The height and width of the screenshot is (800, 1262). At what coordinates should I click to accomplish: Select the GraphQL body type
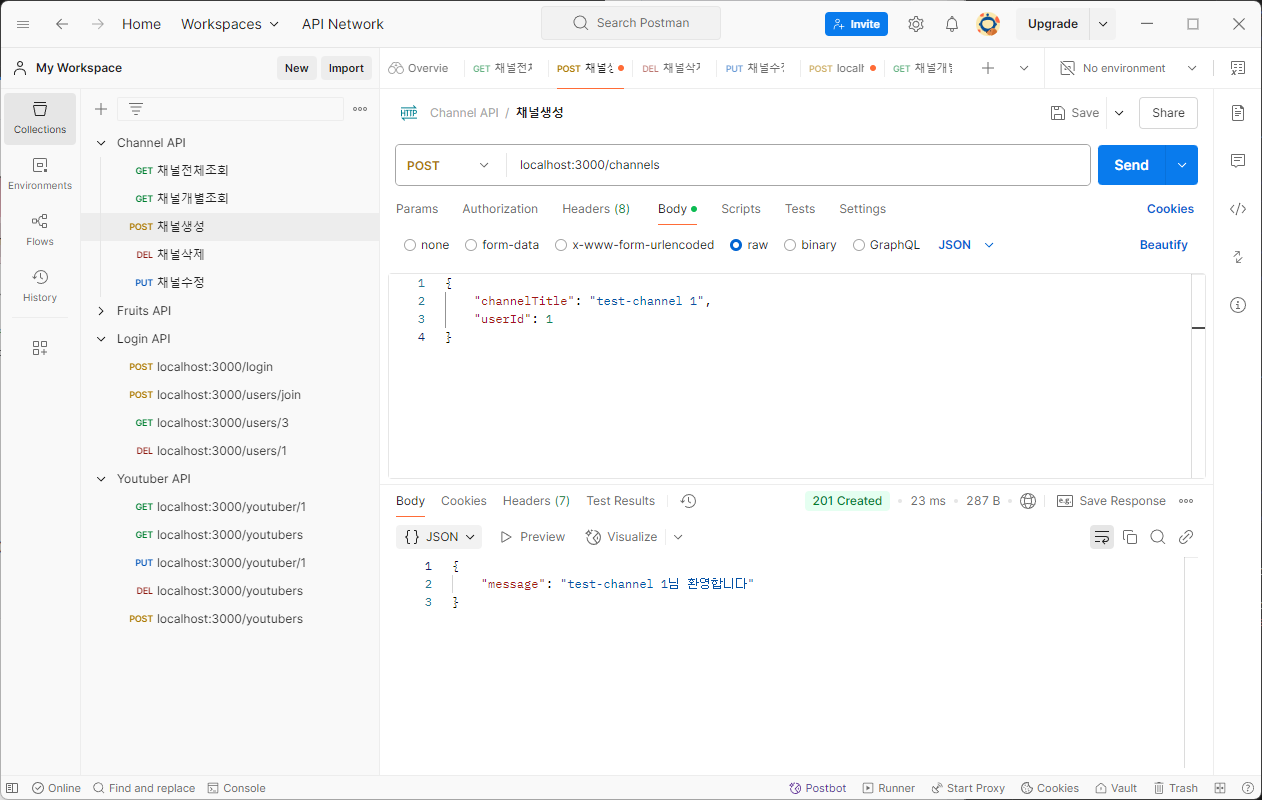tap(859, 245)
